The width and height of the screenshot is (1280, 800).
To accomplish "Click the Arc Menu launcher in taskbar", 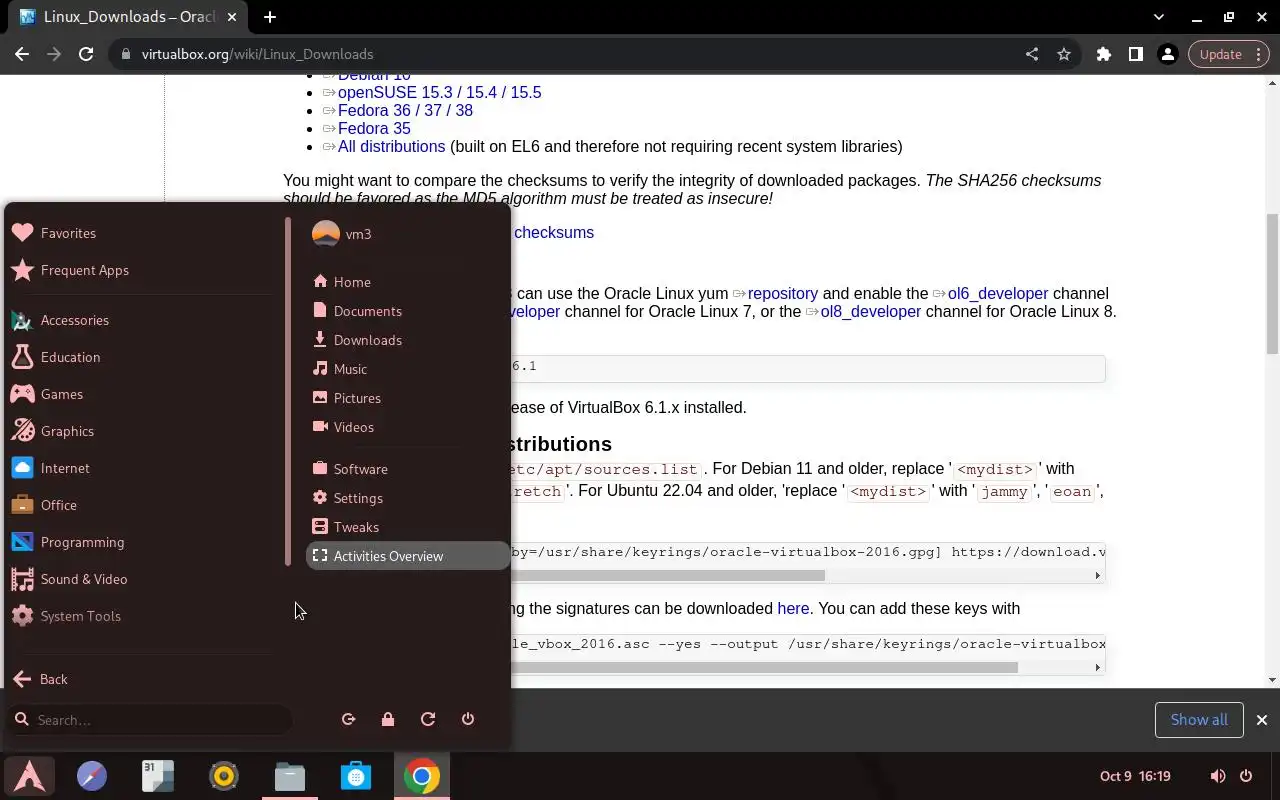I will coord(30,776).
